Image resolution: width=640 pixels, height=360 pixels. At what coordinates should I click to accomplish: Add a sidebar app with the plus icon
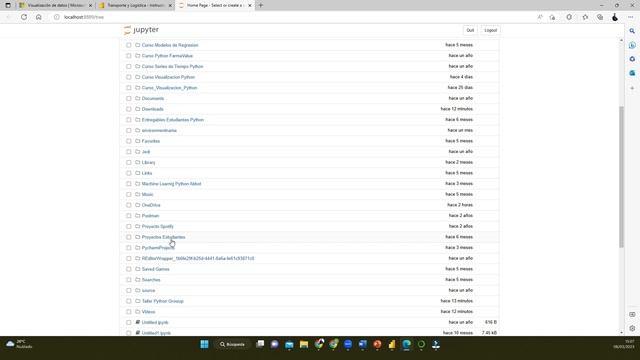(632, 88)
